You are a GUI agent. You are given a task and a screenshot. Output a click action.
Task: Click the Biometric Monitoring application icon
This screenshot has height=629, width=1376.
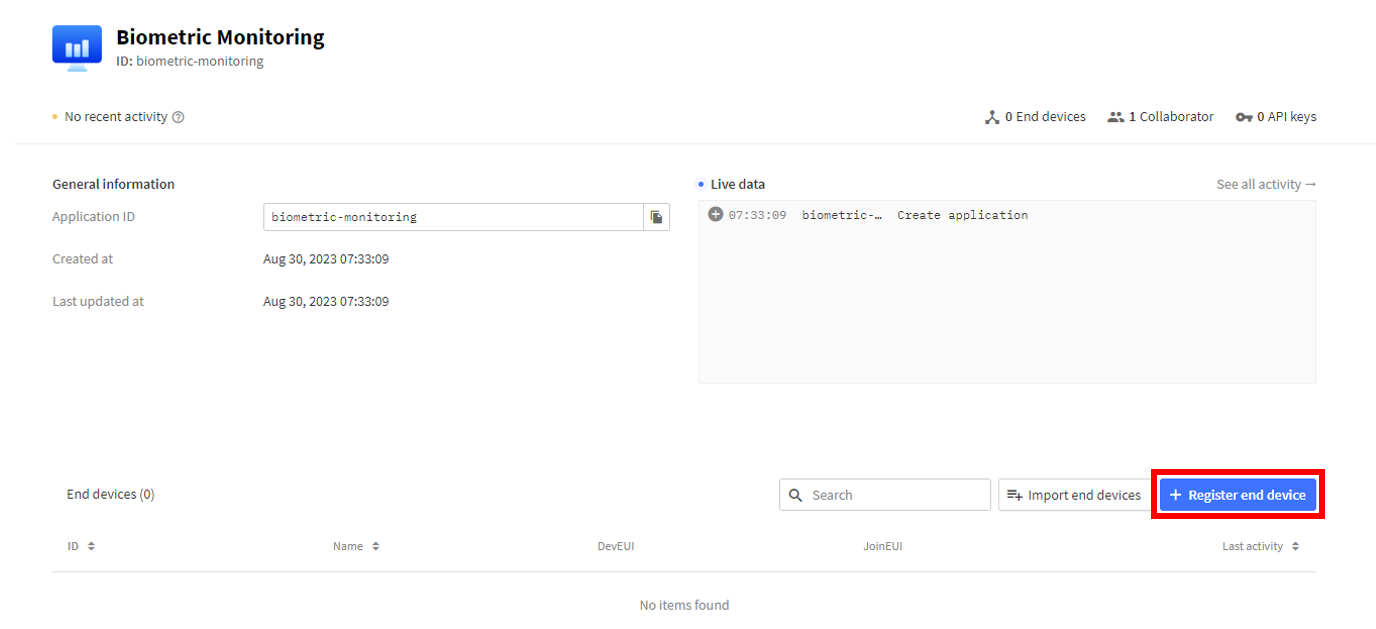click(x=77, y=48)
